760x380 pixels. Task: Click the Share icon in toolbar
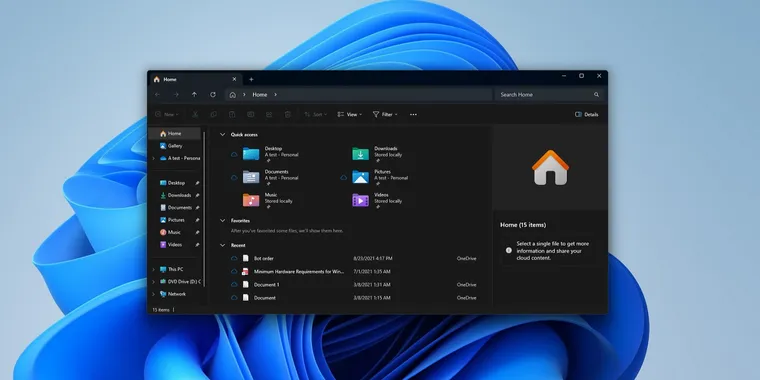269,114
